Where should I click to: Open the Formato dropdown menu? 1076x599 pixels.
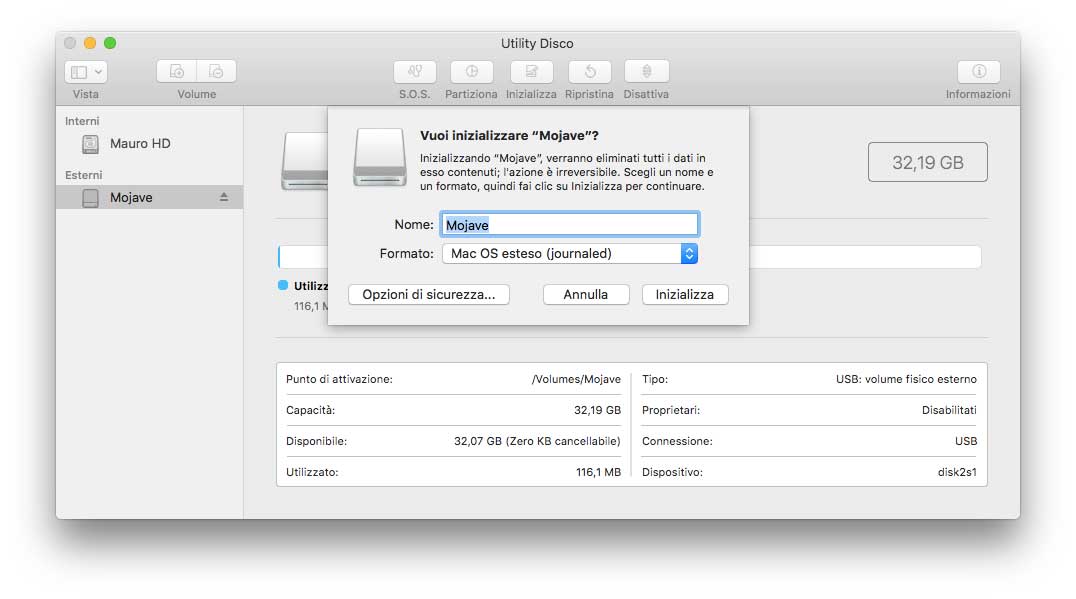570,254
